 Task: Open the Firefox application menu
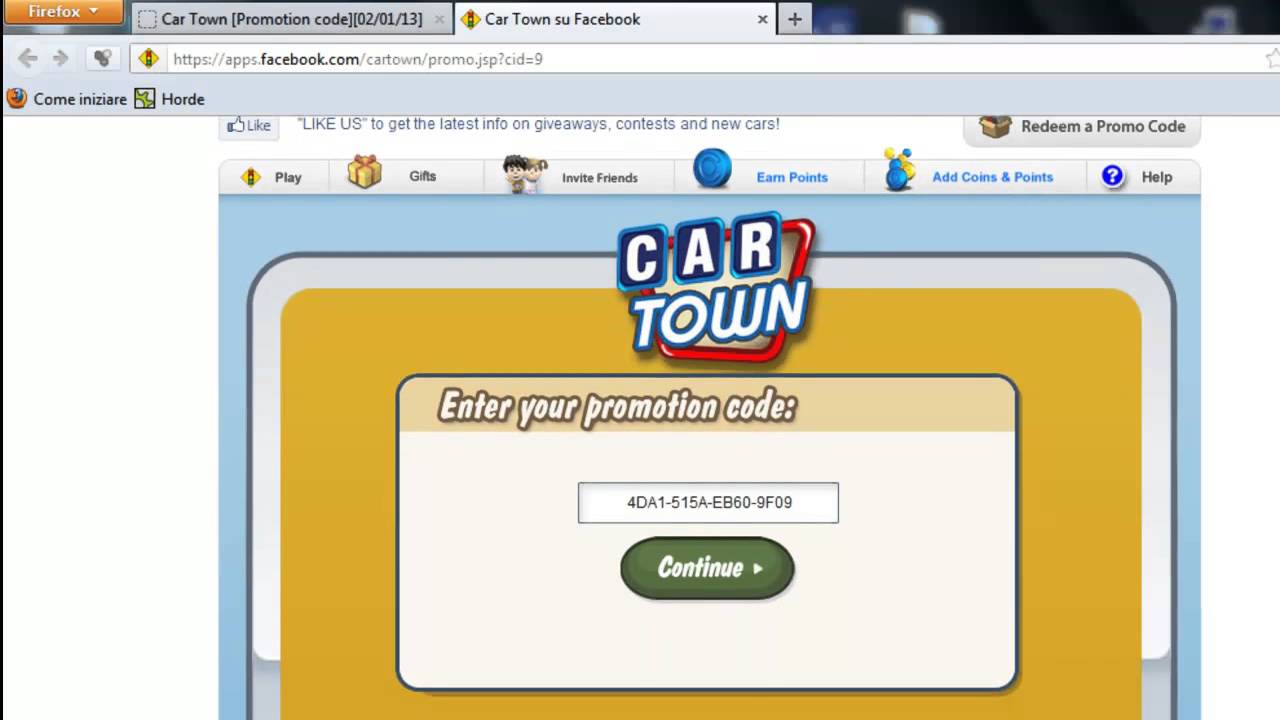(x=62, y=12)
